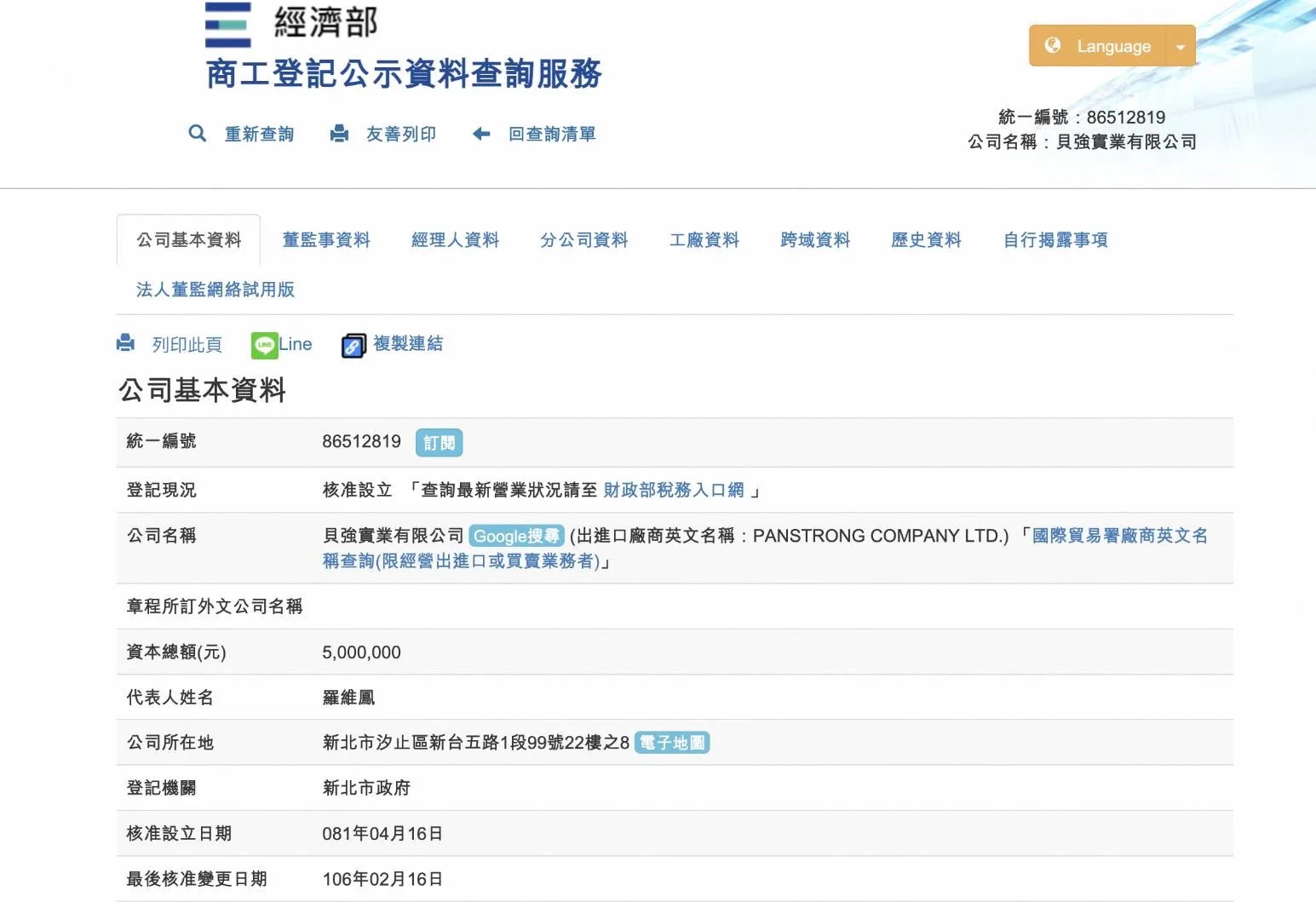Open the 法人董監網絡試用版 tab
Image resolution: width=1316 pixels, height=902 pixels.
pyautogui.click(x=216, y=290)
